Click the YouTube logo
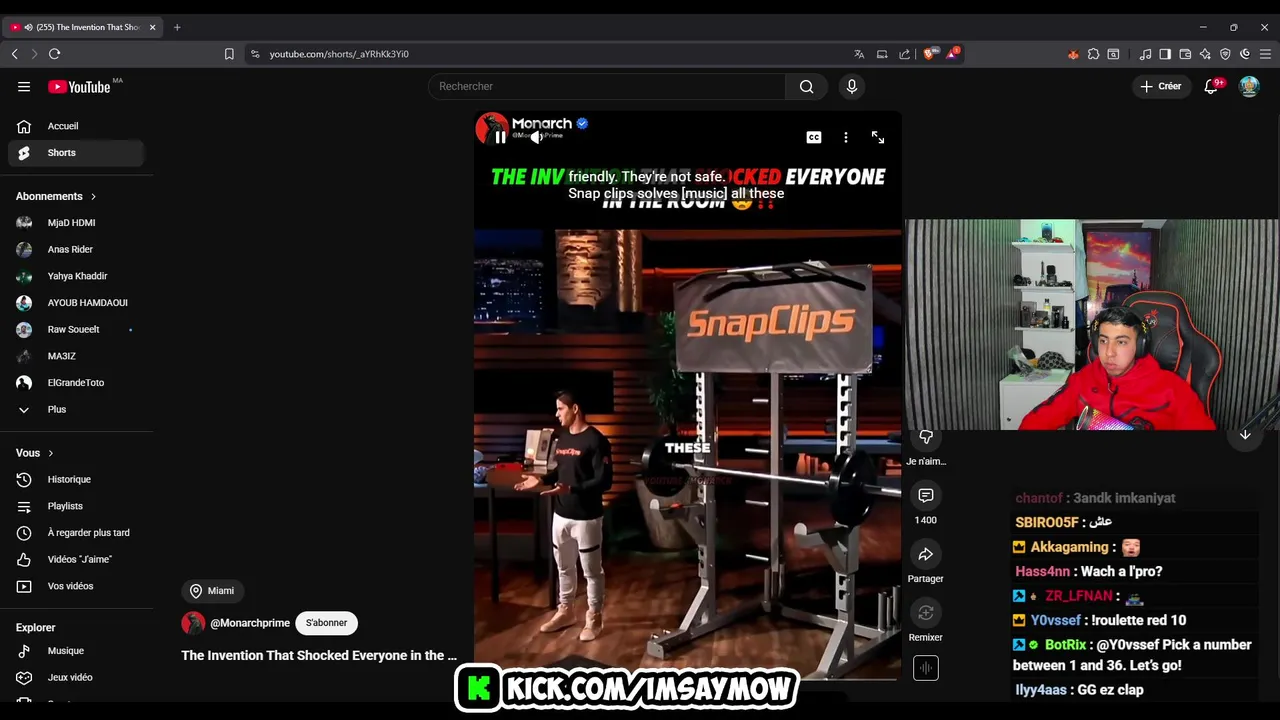This screenshot has width=1280, height=720. tap(79, 87)
